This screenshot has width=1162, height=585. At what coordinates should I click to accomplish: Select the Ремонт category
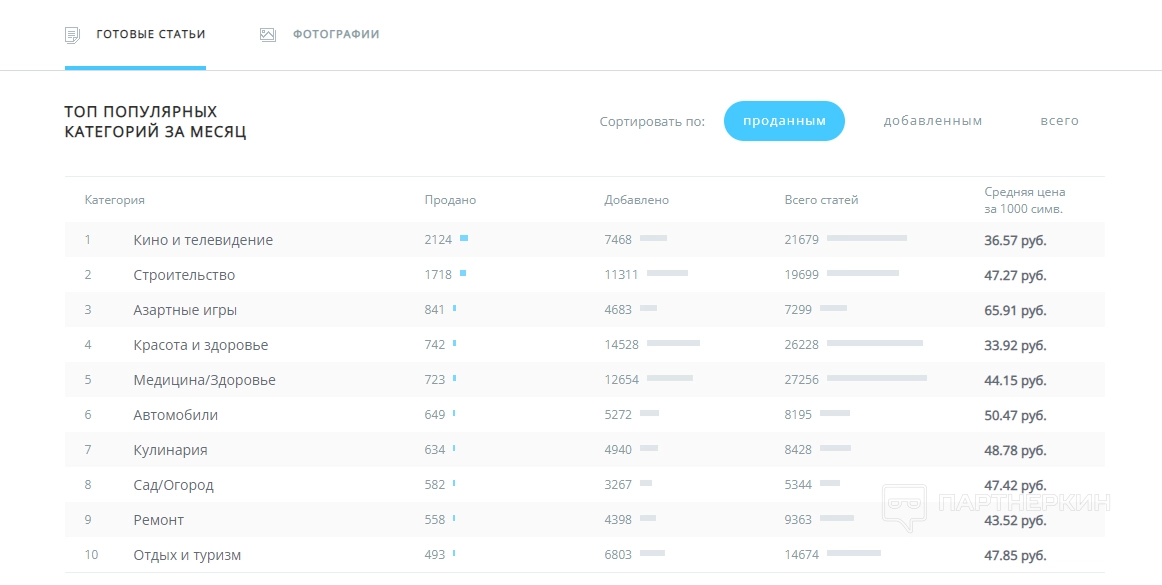pyautogui.click(x=159, y=520)
